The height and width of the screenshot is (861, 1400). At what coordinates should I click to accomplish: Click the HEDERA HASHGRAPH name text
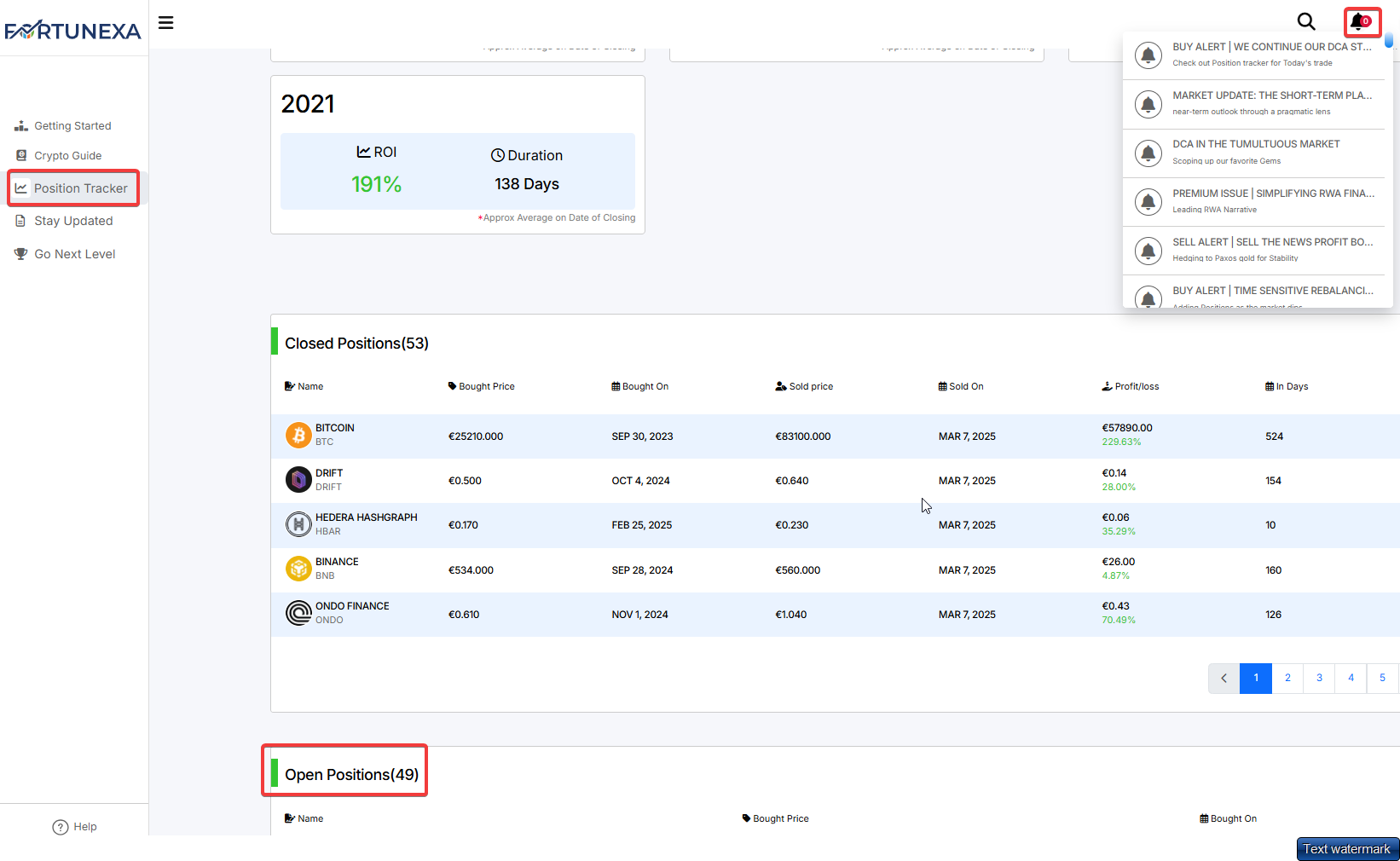[x=367, y=517]
